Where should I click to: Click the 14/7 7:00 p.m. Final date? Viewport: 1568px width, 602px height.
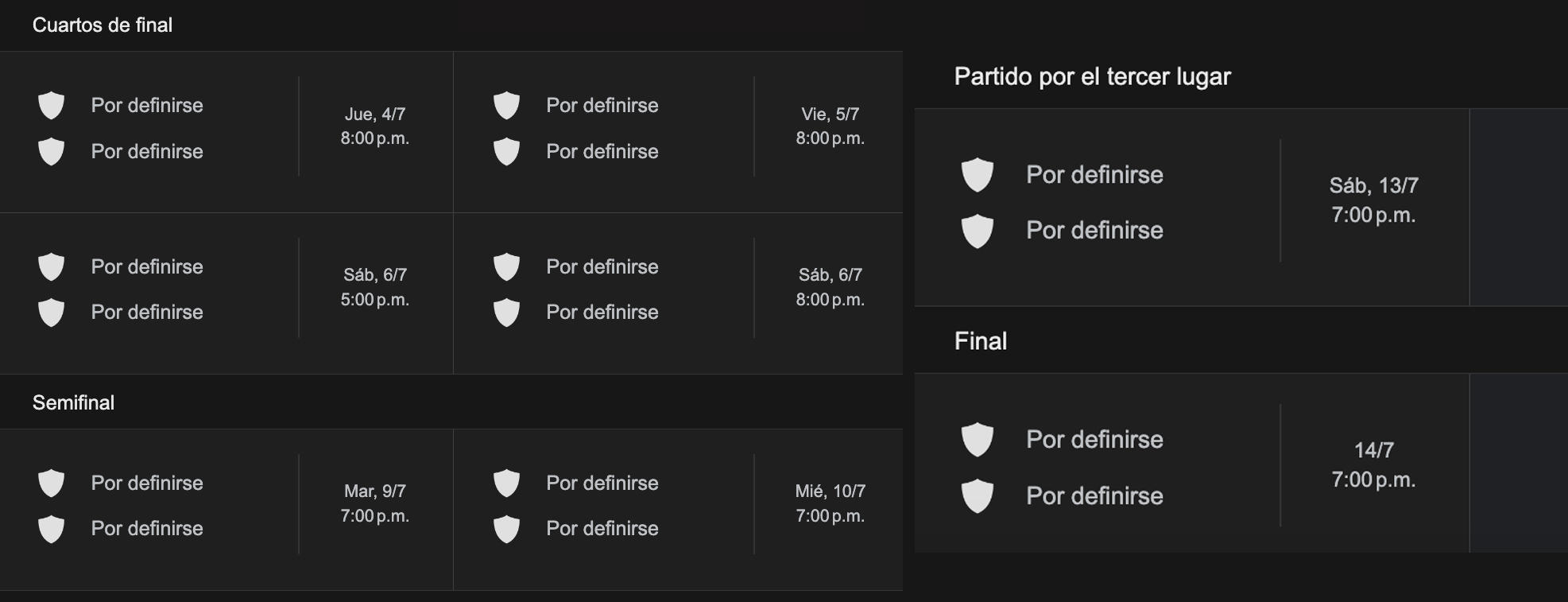[x=1373, y=465]
